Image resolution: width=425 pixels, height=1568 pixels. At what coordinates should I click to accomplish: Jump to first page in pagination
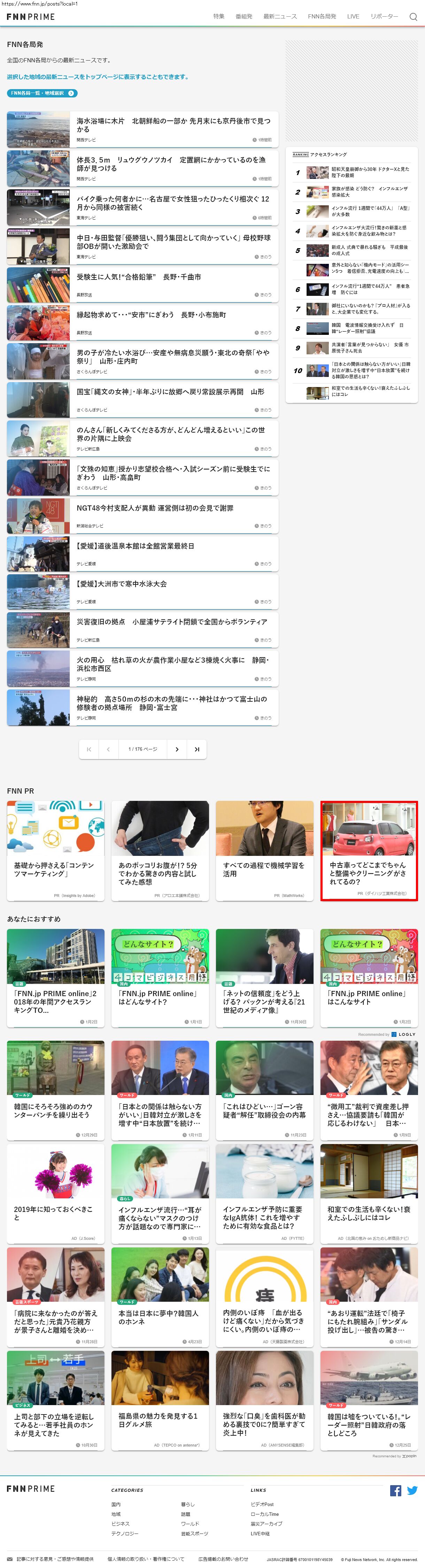[89, 749]
